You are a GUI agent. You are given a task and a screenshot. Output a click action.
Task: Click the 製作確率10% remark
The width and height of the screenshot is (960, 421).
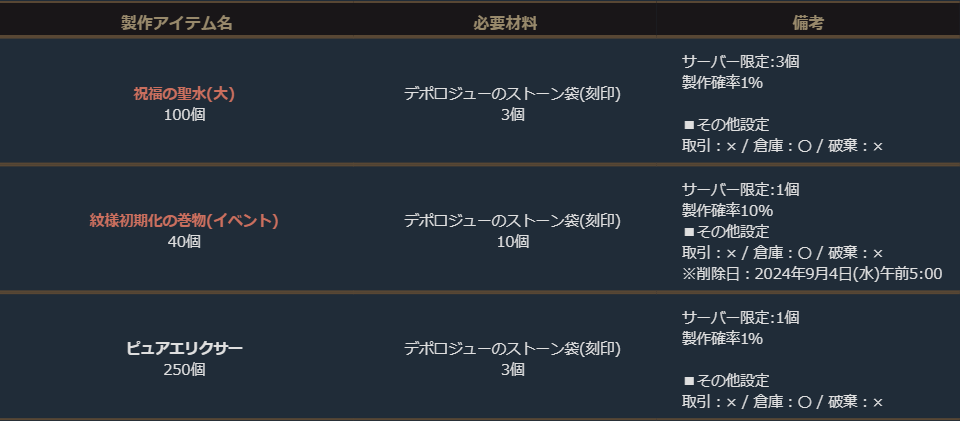tap(727, 210)
